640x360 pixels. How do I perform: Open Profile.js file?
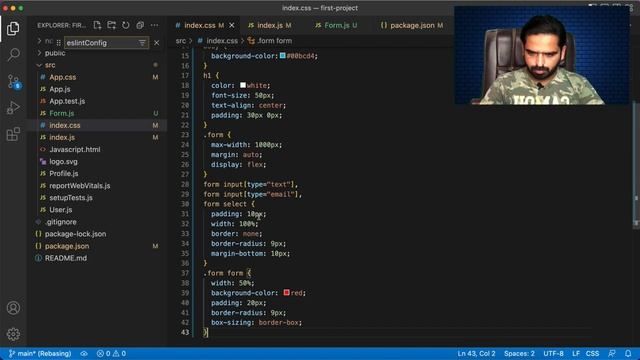click(x=64, y=173)
